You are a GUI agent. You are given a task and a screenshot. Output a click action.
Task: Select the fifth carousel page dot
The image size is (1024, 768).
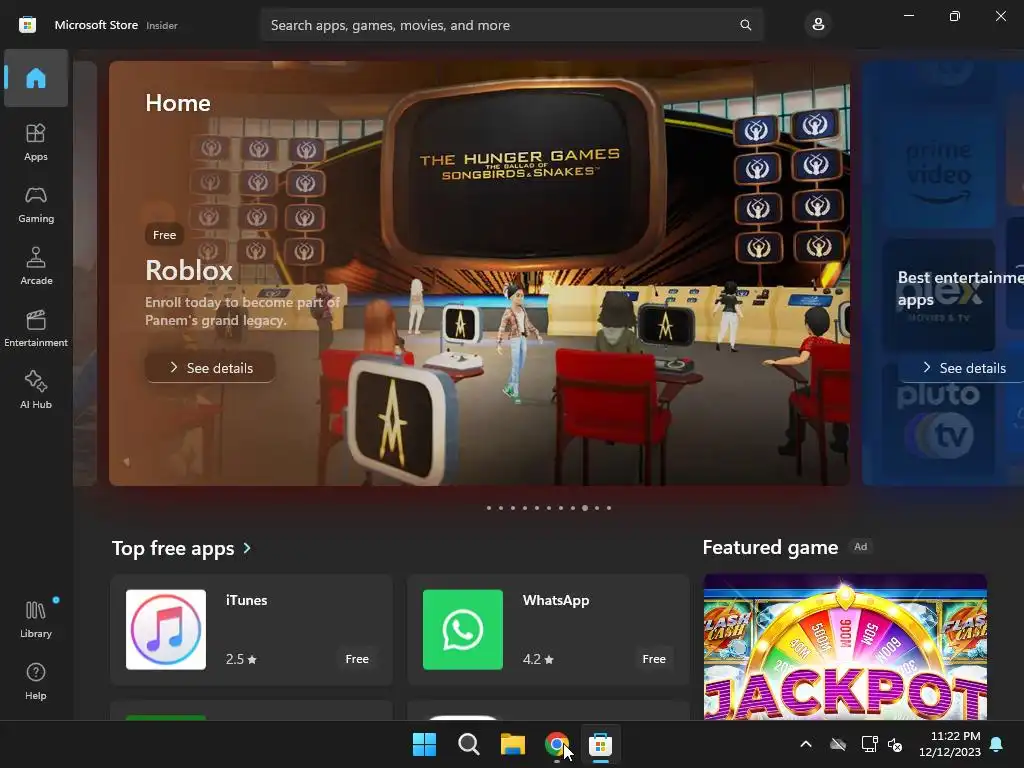pos(537,507)
